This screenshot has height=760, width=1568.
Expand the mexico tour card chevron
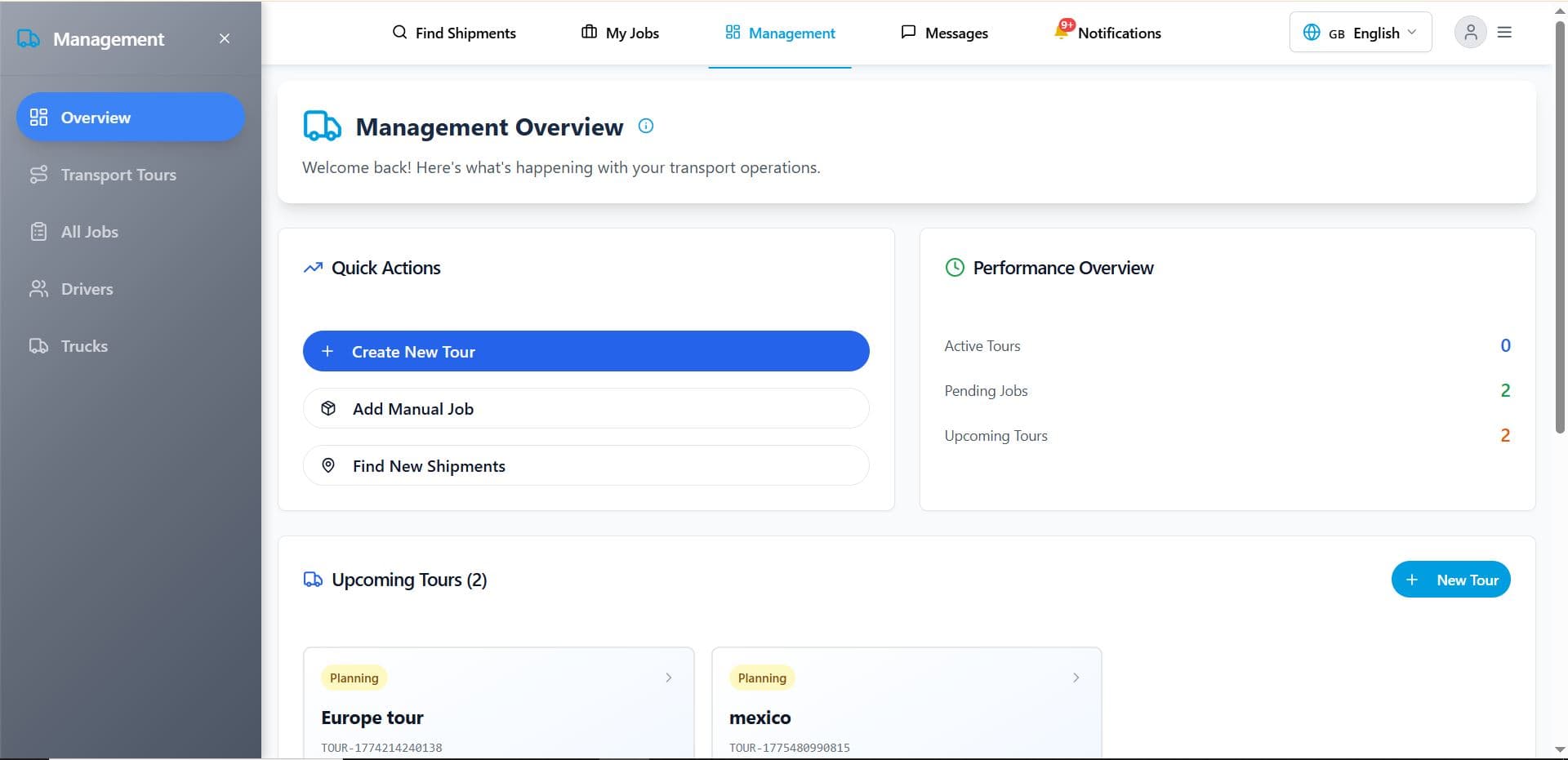[1076, 678]
